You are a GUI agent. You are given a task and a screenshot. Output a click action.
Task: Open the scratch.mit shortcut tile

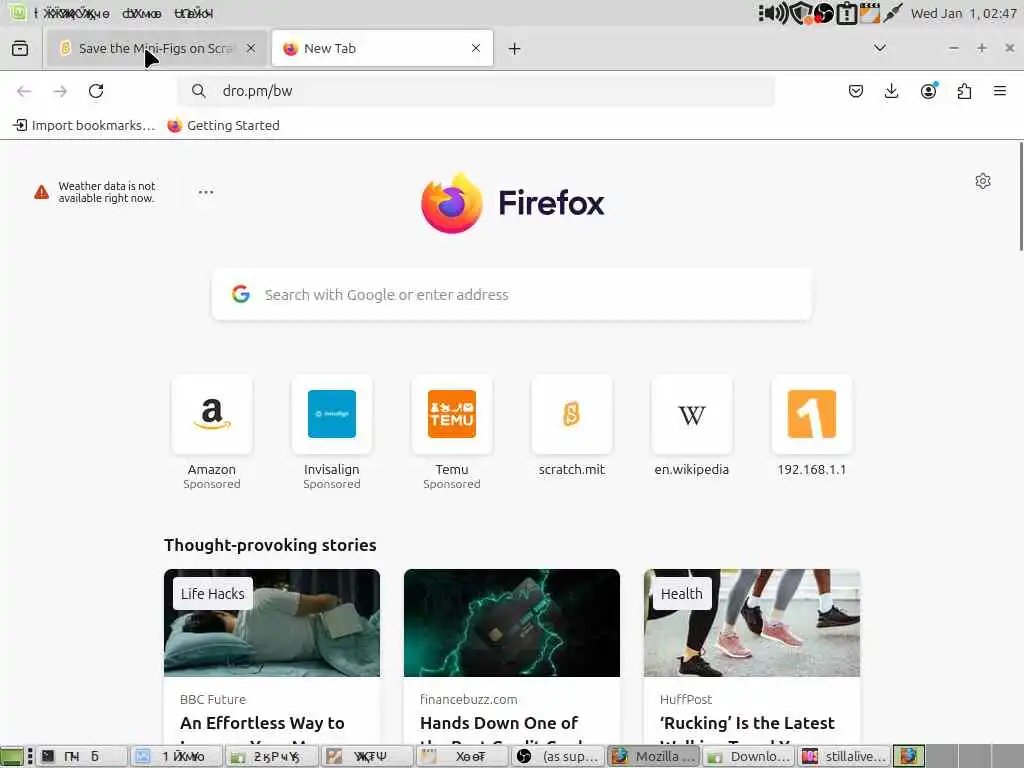click(x=571, y=426)
